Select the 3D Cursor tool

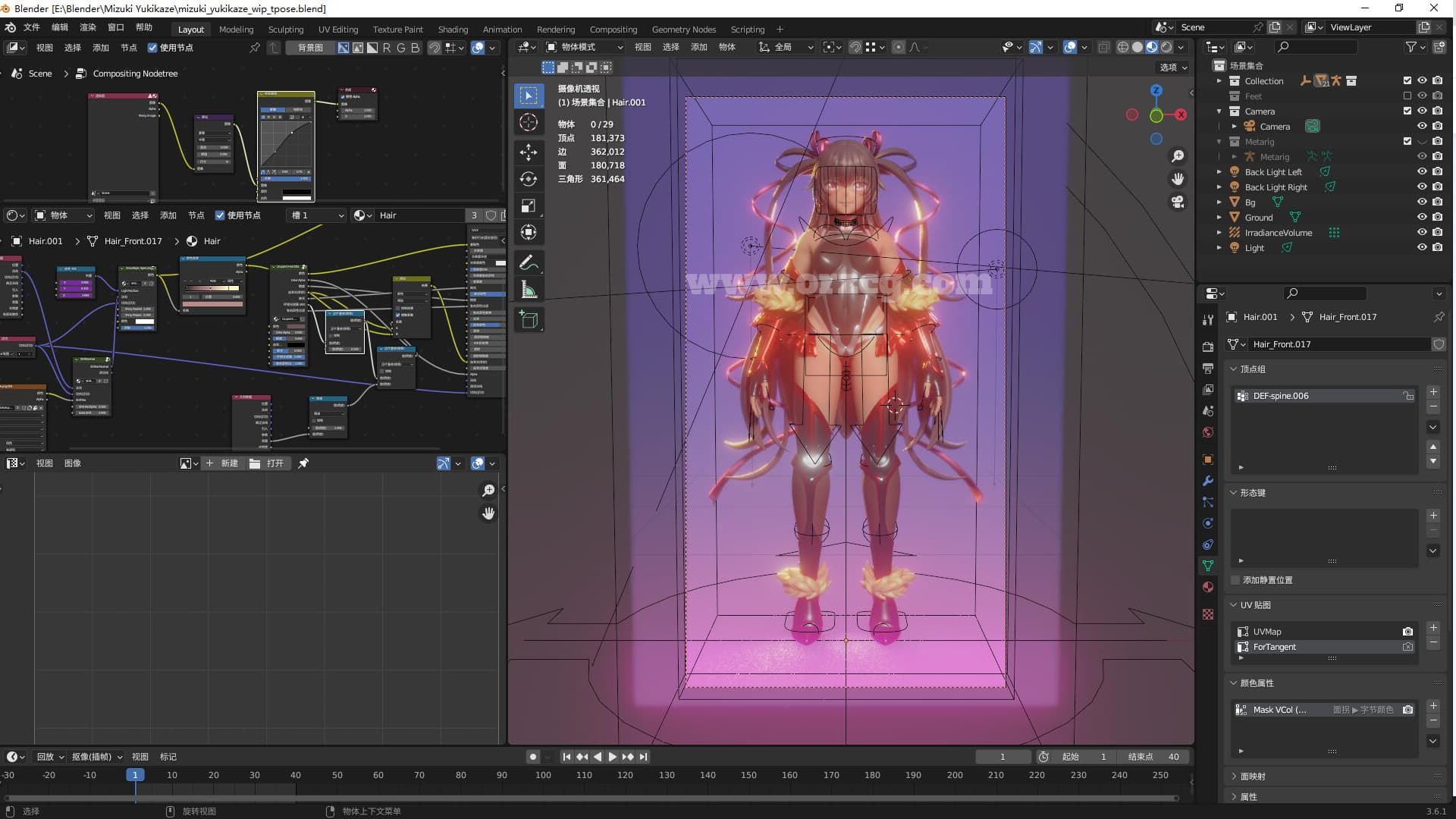point(529,122)
